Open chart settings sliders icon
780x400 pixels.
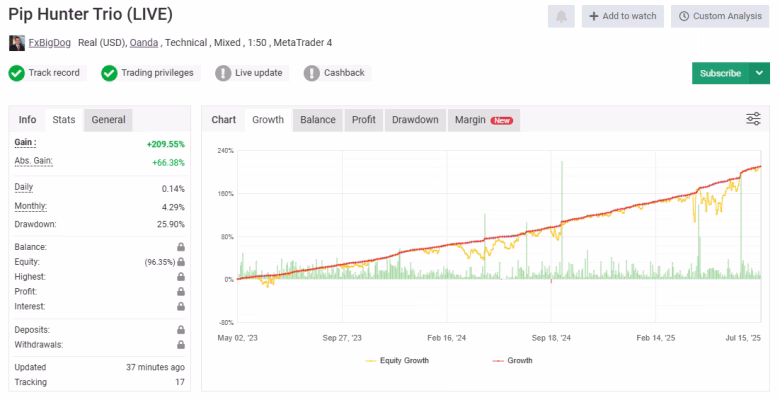click(753, 119)
